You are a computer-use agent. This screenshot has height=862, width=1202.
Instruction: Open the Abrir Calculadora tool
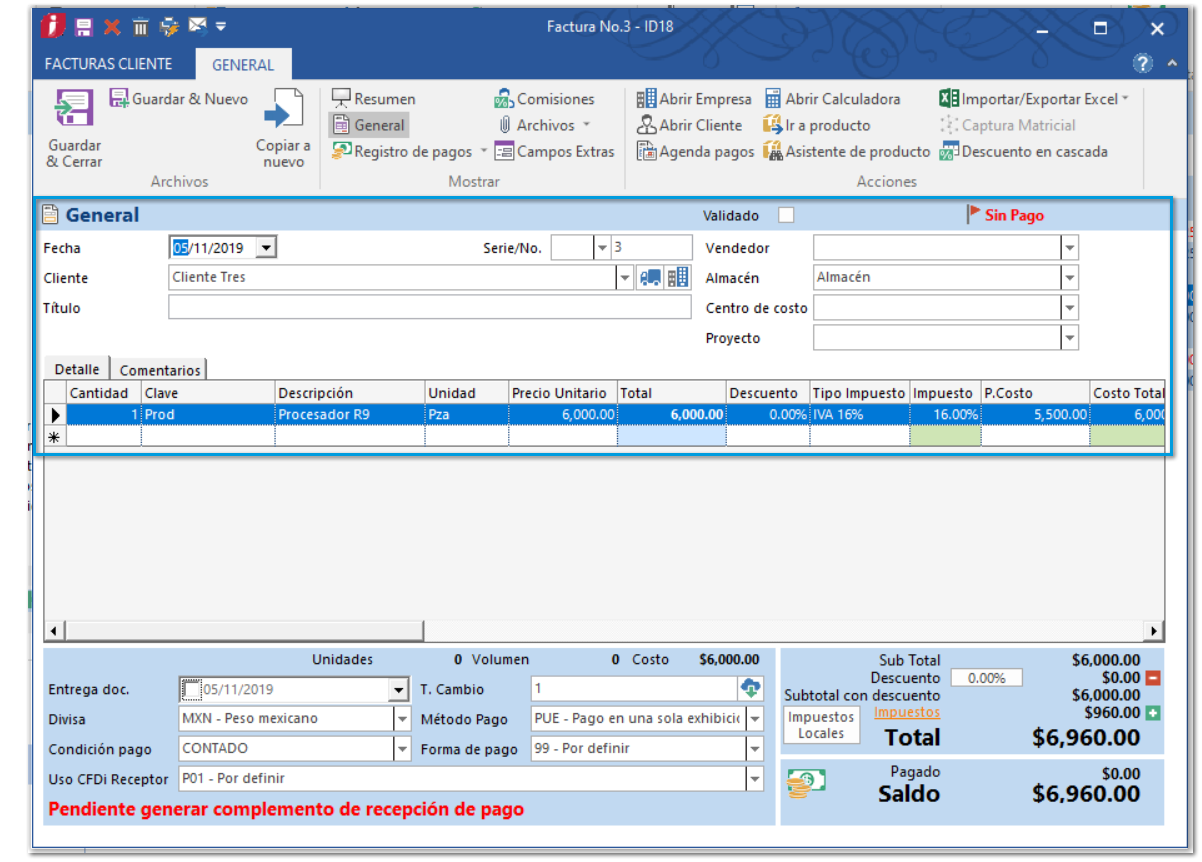pyautogui.click(x=832, y=99)
